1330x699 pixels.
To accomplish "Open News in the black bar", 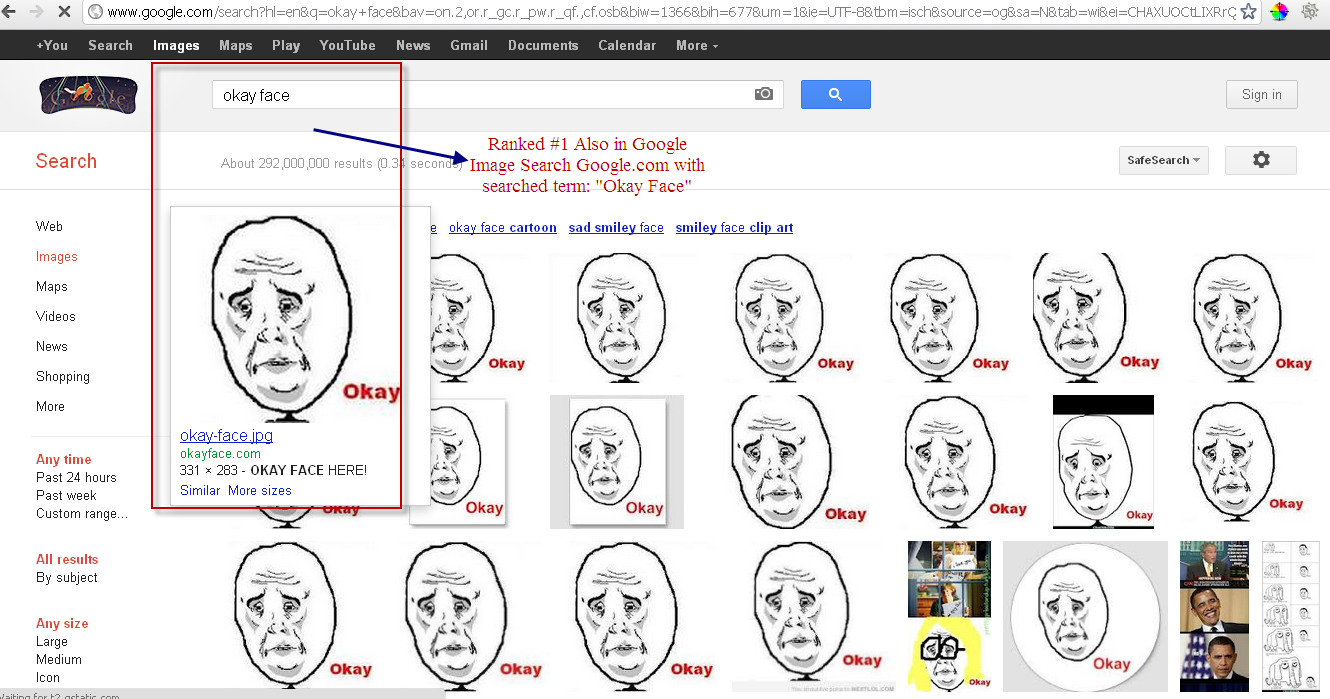I will click(413, 45).
